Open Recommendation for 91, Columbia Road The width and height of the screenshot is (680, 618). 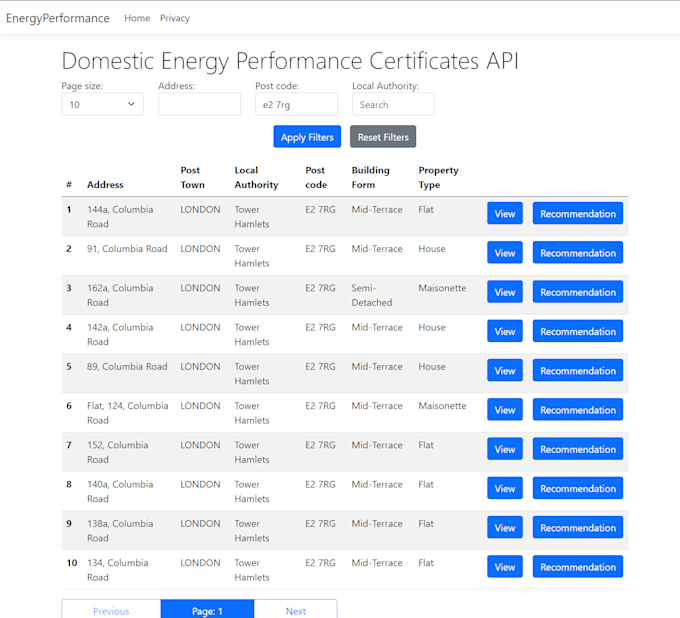(578, 253)
